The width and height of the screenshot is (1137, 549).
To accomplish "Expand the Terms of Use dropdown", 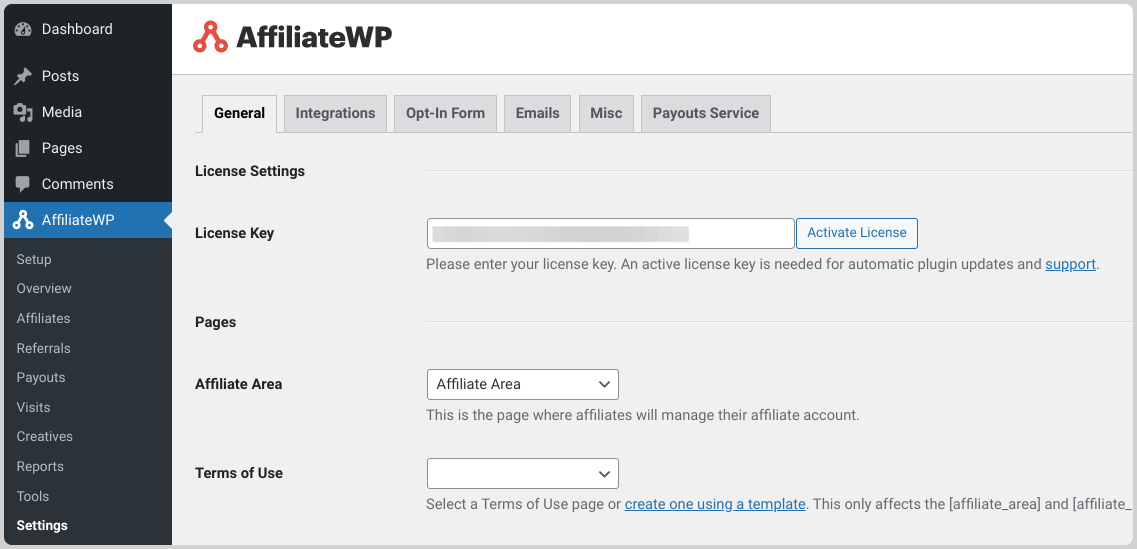I will [x=523, y=473].
